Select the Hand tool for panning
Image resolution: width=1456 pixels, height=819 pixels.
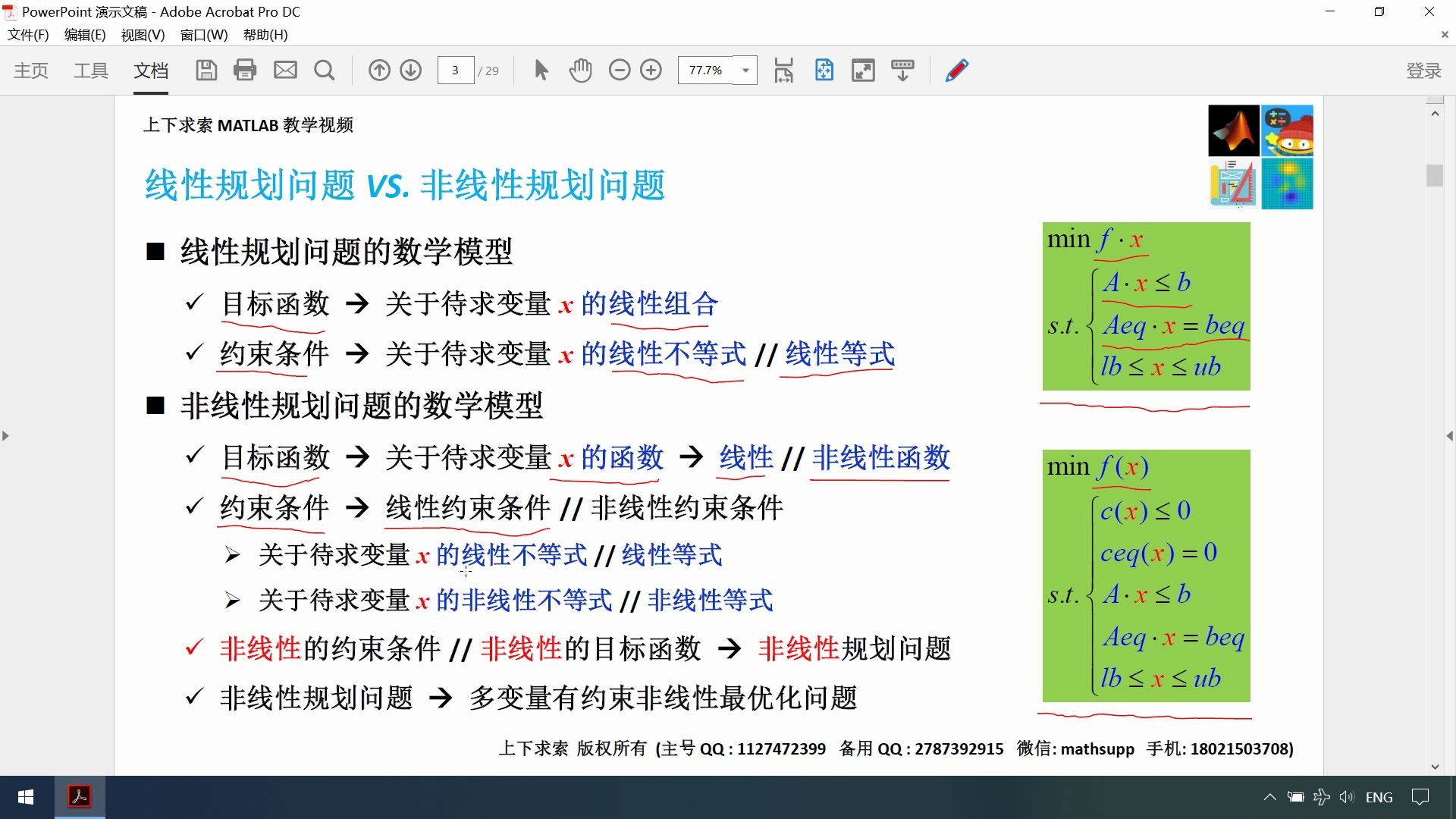click(580, 70)
